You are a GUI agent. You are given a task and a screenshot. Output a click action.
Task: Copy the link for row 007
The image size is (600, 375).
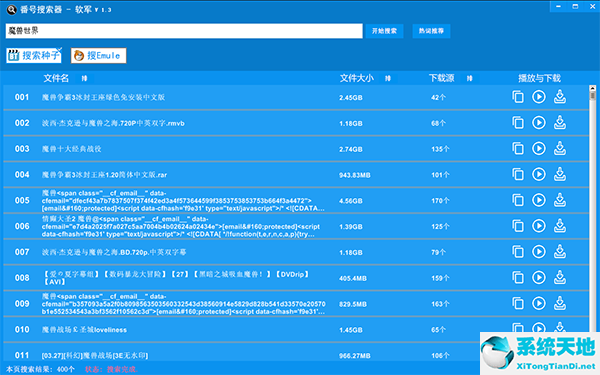pos(518,252)
